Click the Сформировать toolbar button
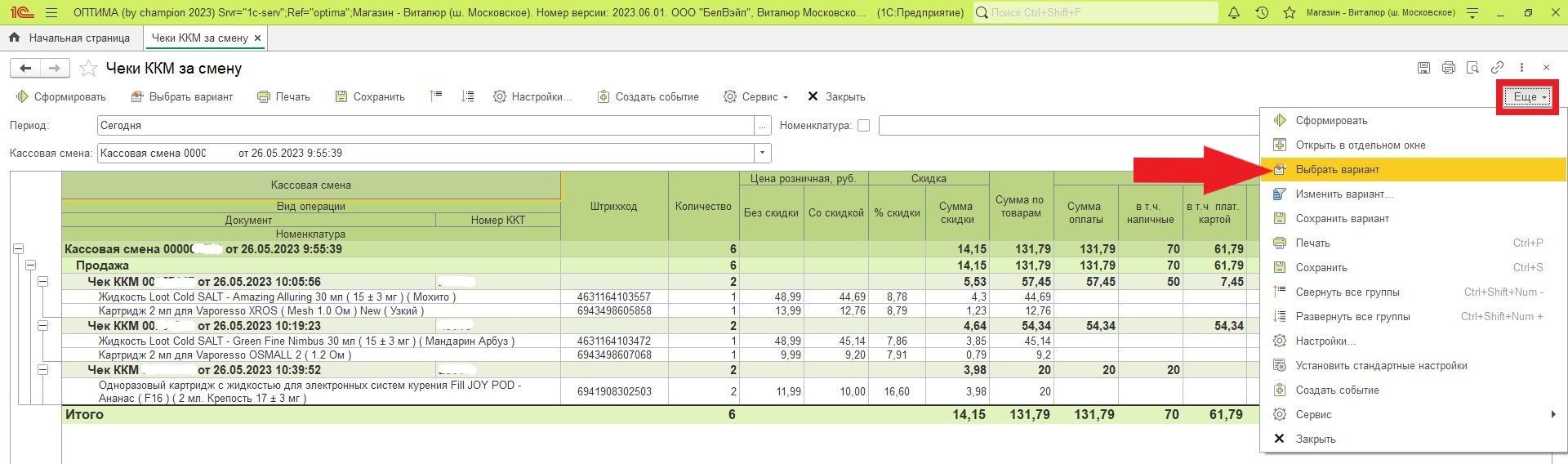This screenshot has height=464, width=1568. (x=61, y=96)
